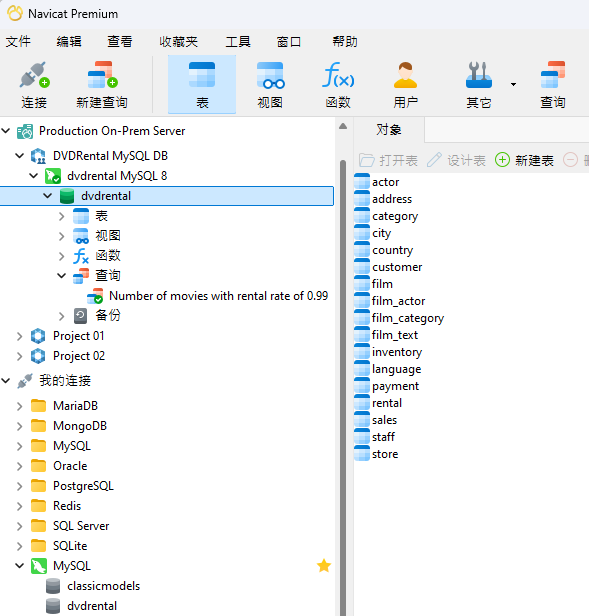Open the File (文件) menu
Viewport: 589px width, 616px height.
pos(18,41)
